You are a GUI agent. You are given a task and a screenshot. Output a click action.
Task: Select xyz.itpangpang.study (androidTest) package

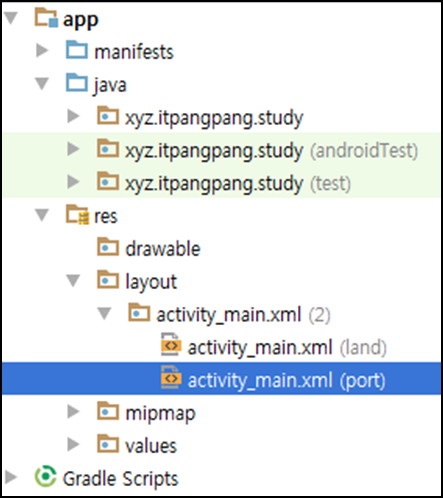pos(221,149)
